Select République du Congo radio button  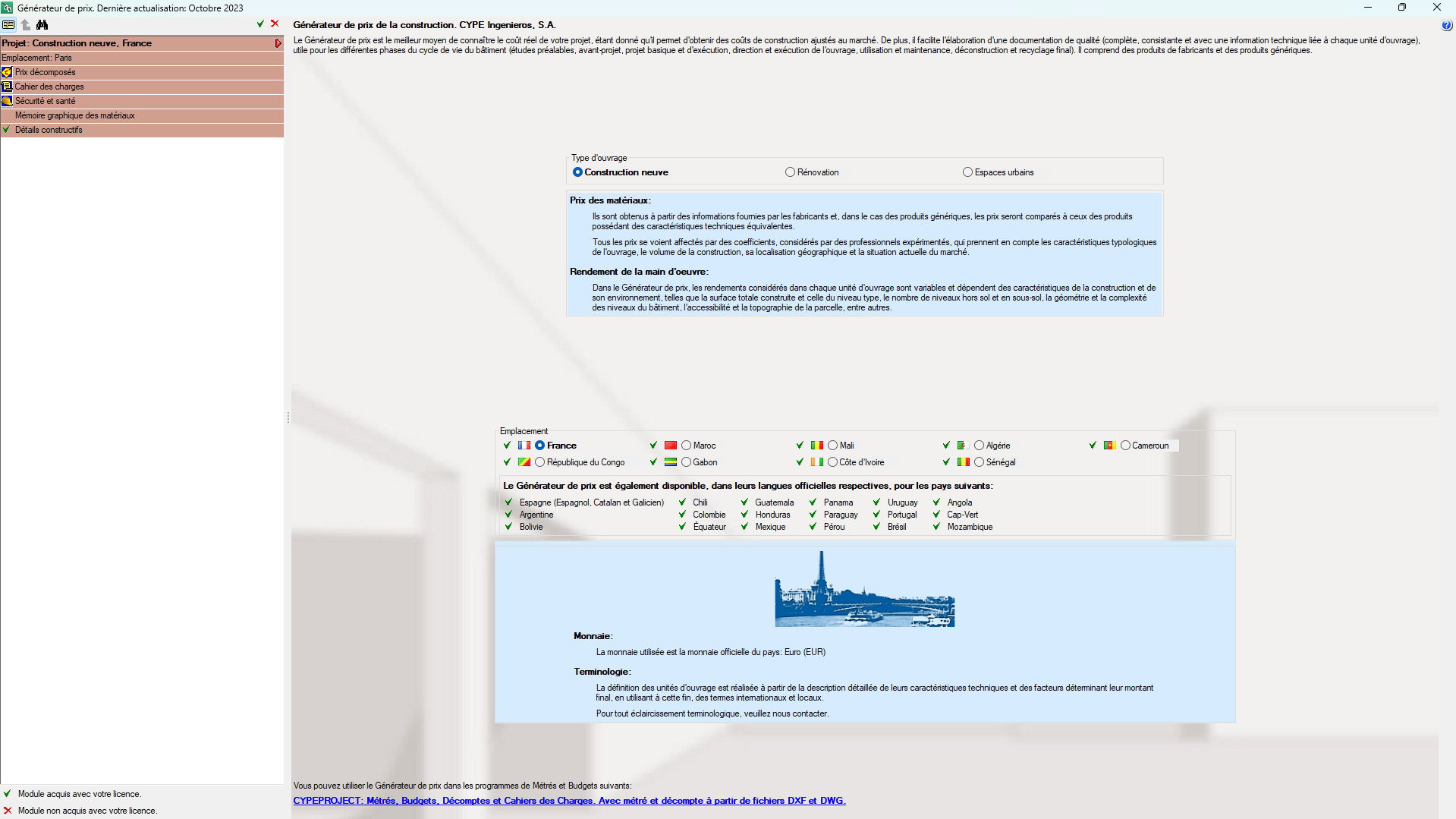[x=540, y=462]
